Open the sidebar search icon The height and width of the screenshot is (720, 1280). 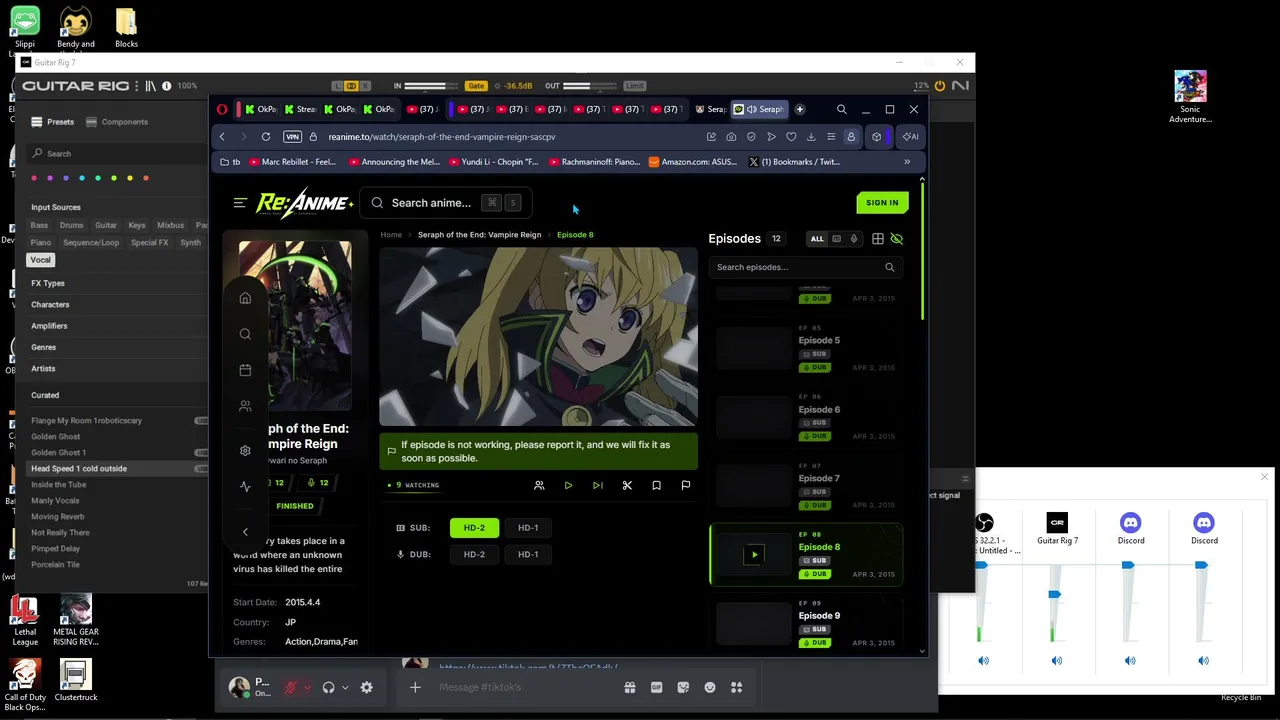click(x=245, y=334)
